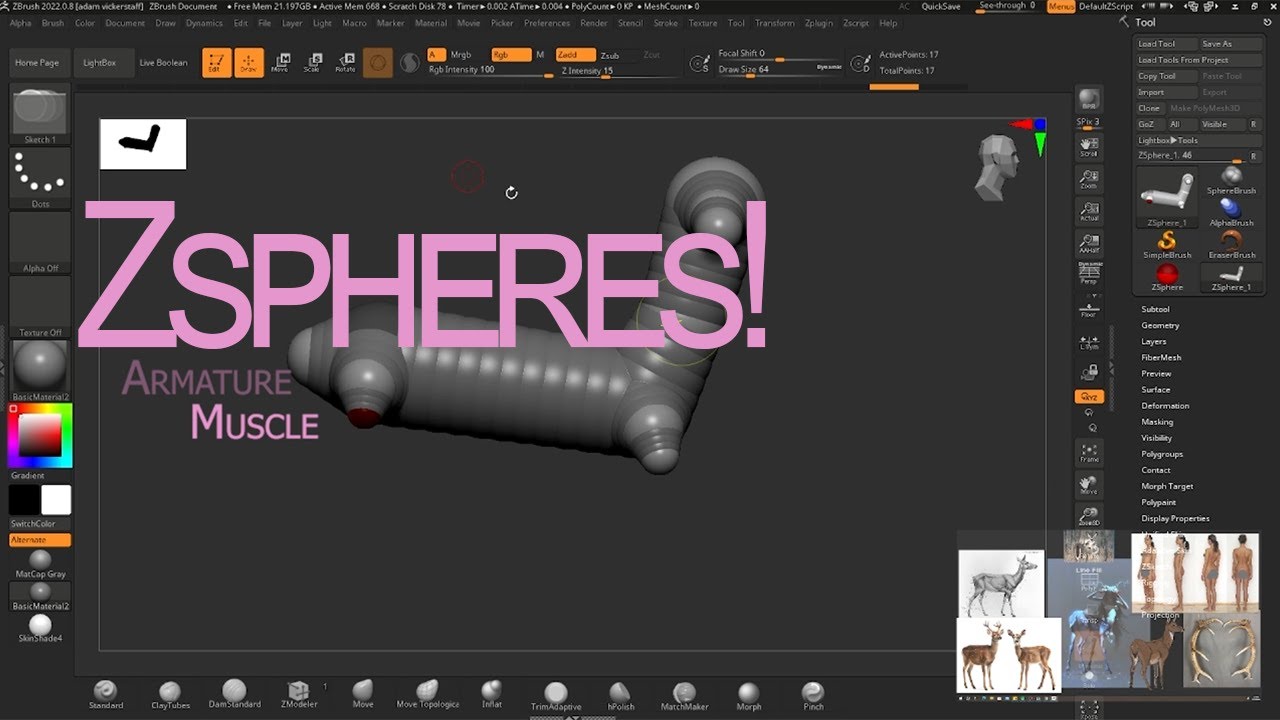This screenshot has height=720, width=1280.
Task: Click the QuickSave button
Action: tap(941, 6)
